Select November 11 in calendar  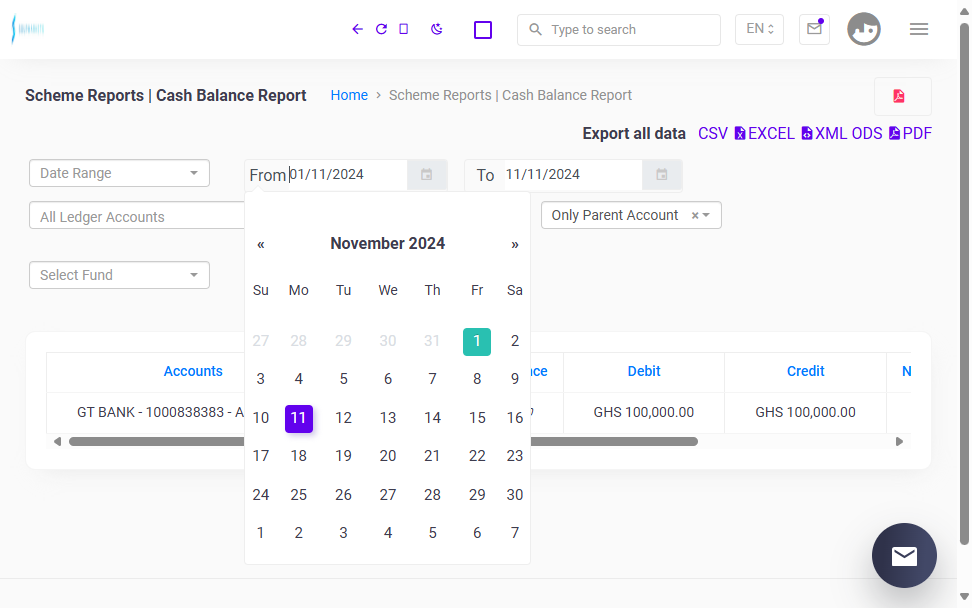coord(299,418)
